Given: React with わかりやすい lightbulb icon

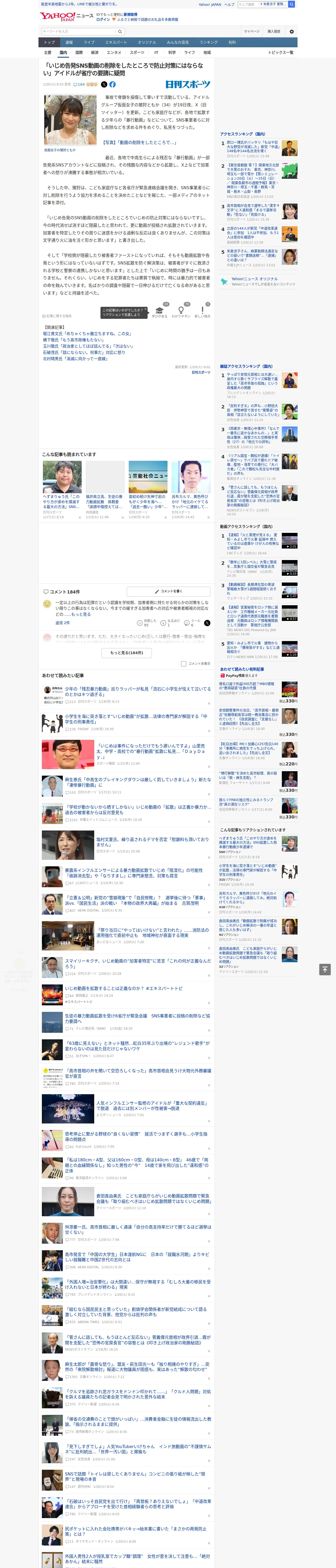Looking at the screenshot, I should (x=181, y=310).
